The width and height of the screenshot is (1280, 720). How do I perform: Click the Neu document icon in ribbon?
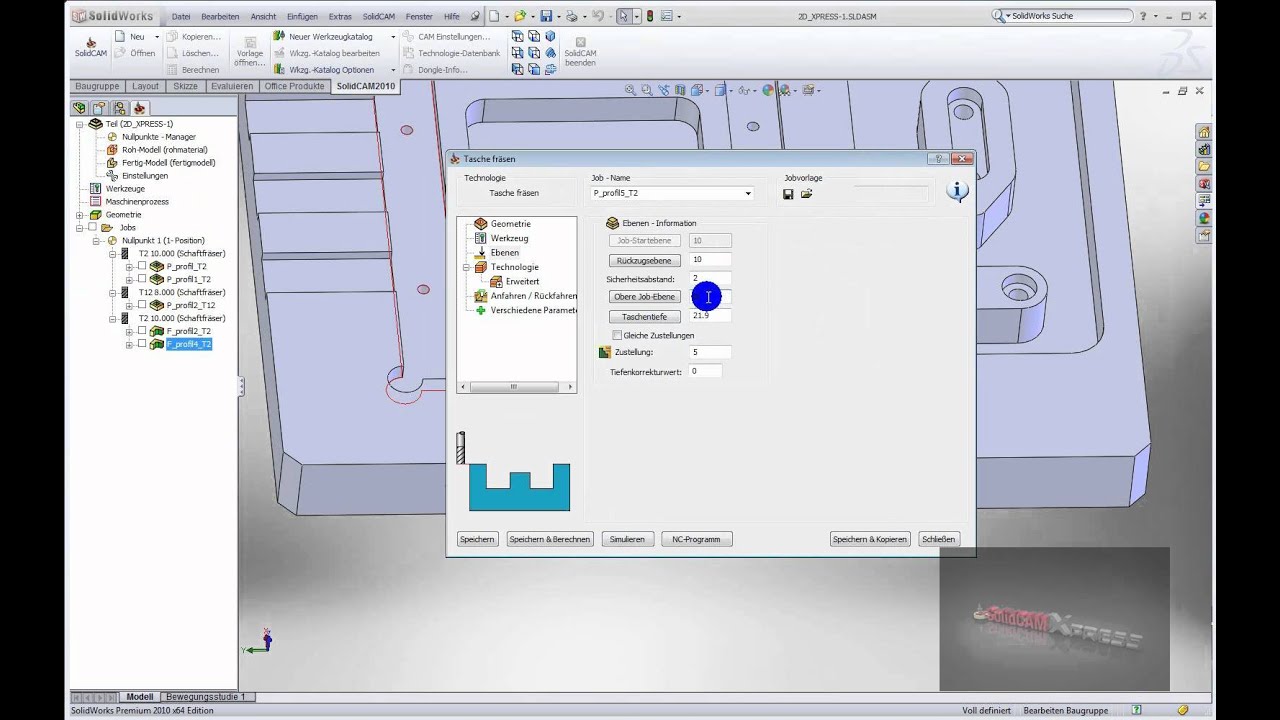[119, 36]
